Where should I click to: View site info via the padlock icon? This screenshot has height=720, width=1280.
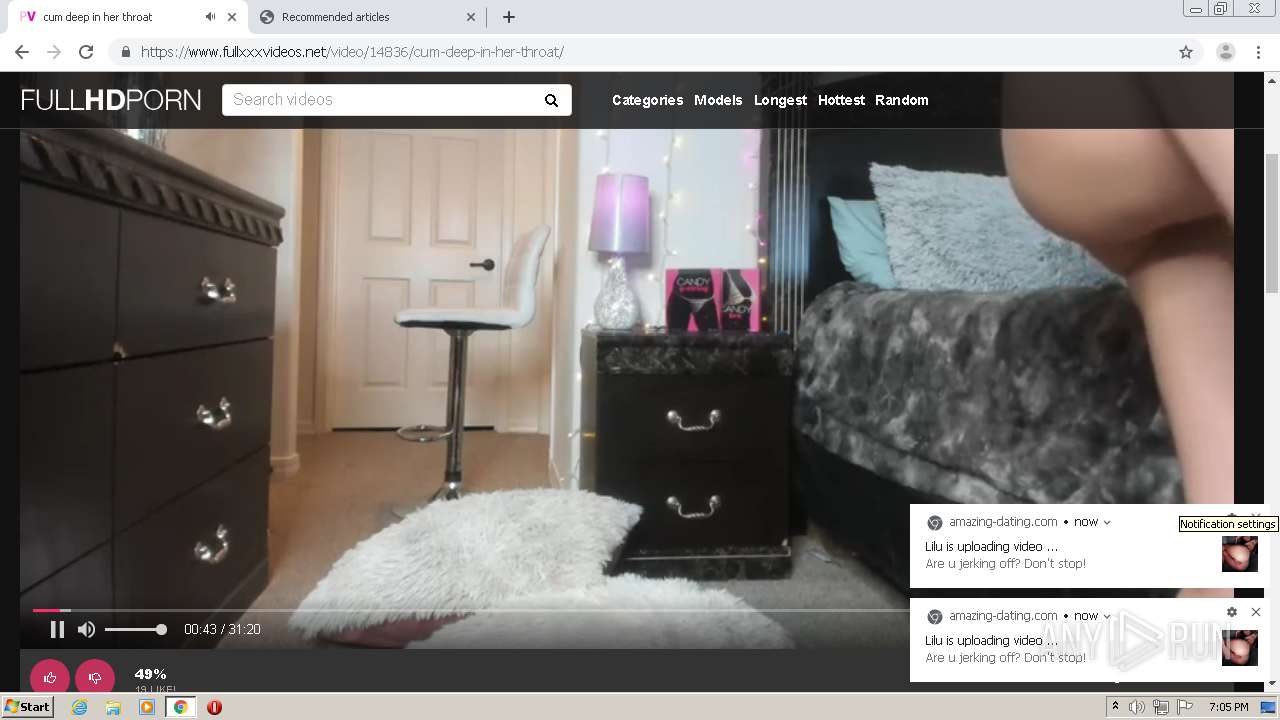click(125, 52)
